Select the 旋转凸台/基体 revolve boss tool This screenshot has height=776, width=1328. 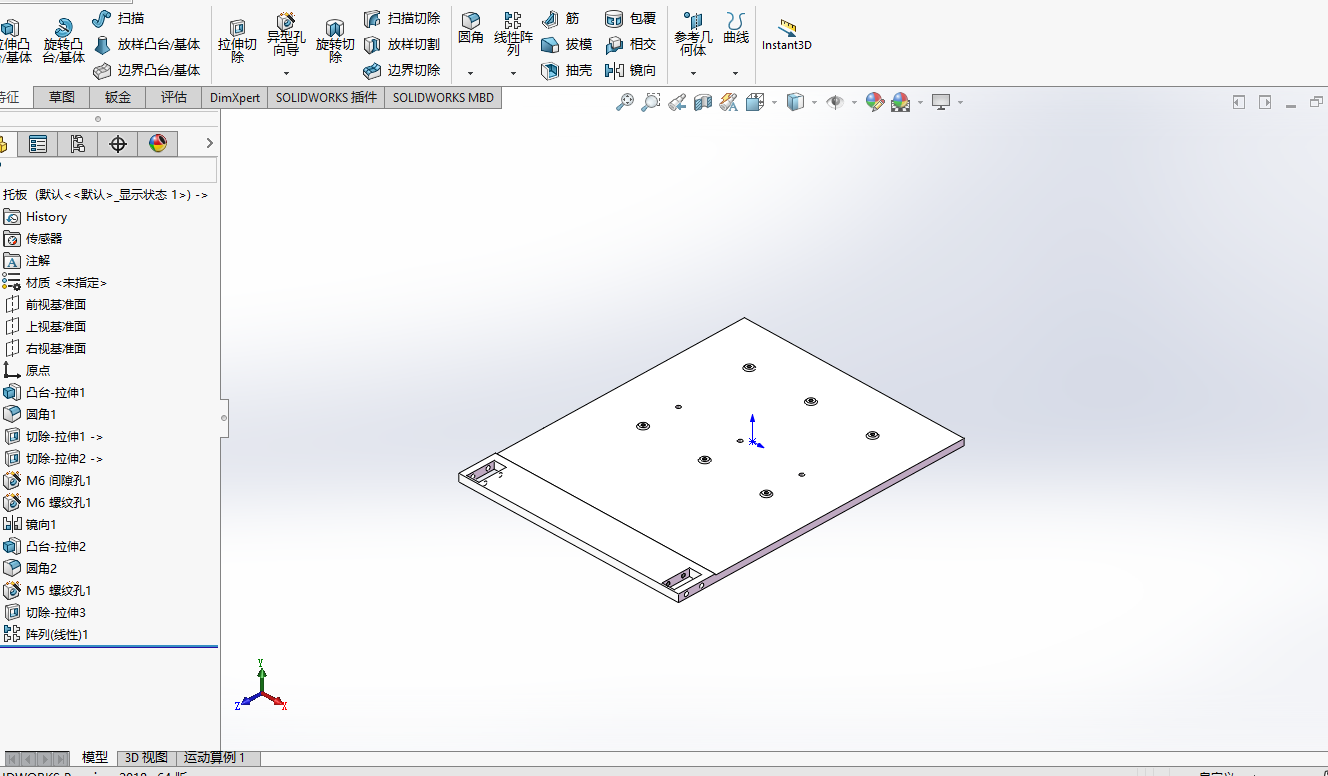pyautogui.click(x=63, y=40)
